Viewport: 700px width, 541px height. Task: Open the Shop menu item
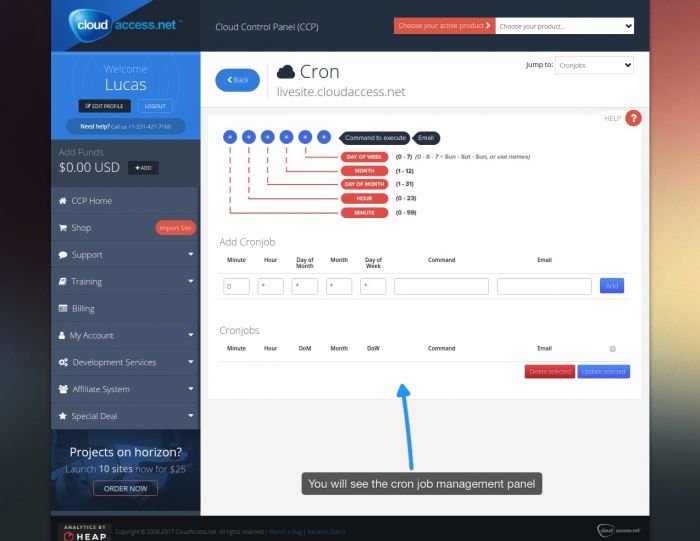tap(125, 228)
